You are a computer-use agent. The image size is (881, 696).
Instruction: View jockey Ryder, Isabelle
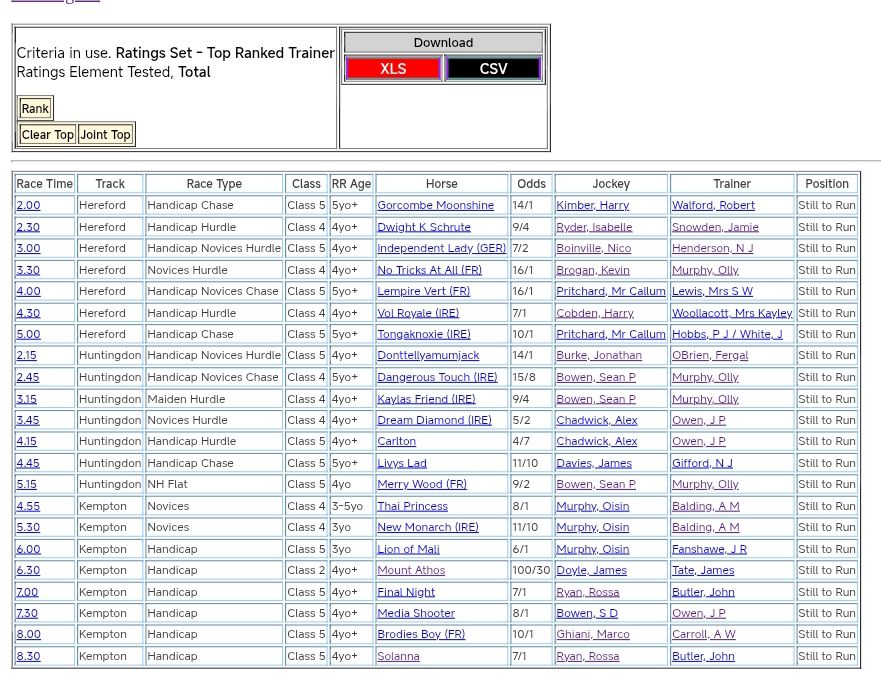[594, 227]
